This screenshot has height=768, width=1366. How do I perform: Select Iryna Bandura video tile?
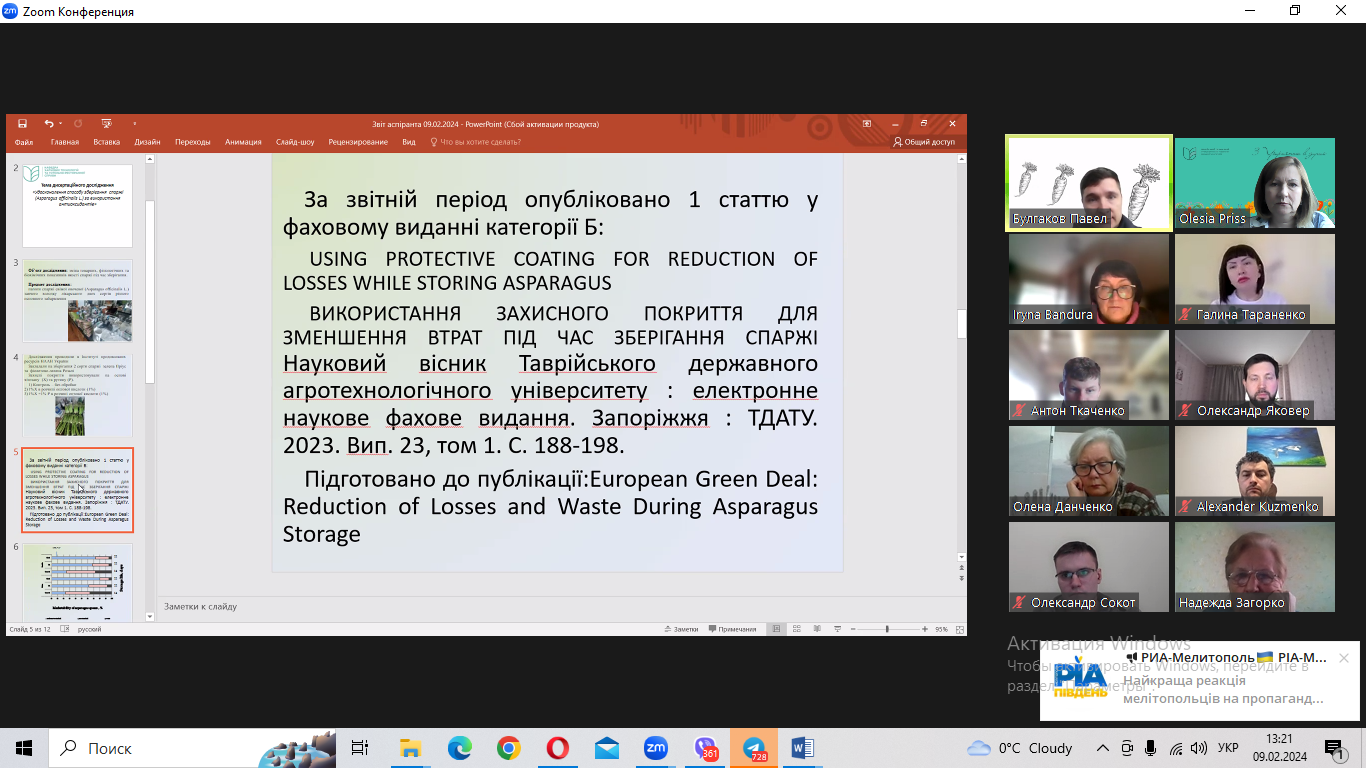pos(1089,279)
